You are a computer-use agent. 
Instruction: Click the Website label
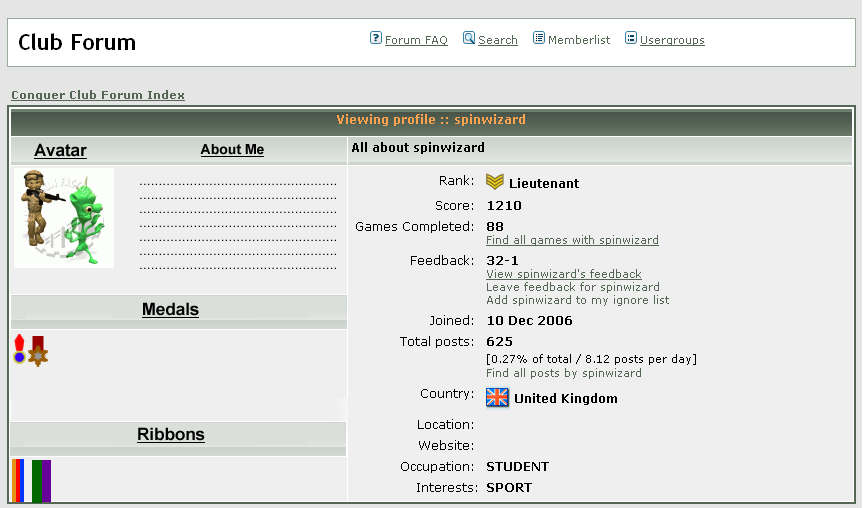click(x=446, y=446)
